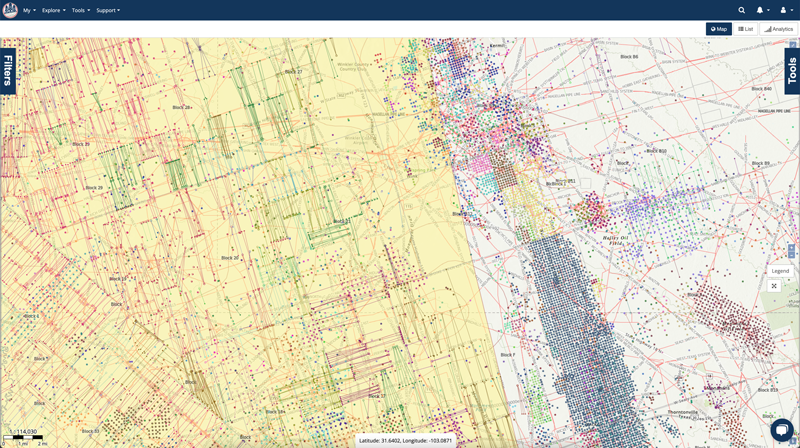800x448 pixels.
Task: Open the Filters side panel
Action: pyautogui.click(x=8, y=71)
